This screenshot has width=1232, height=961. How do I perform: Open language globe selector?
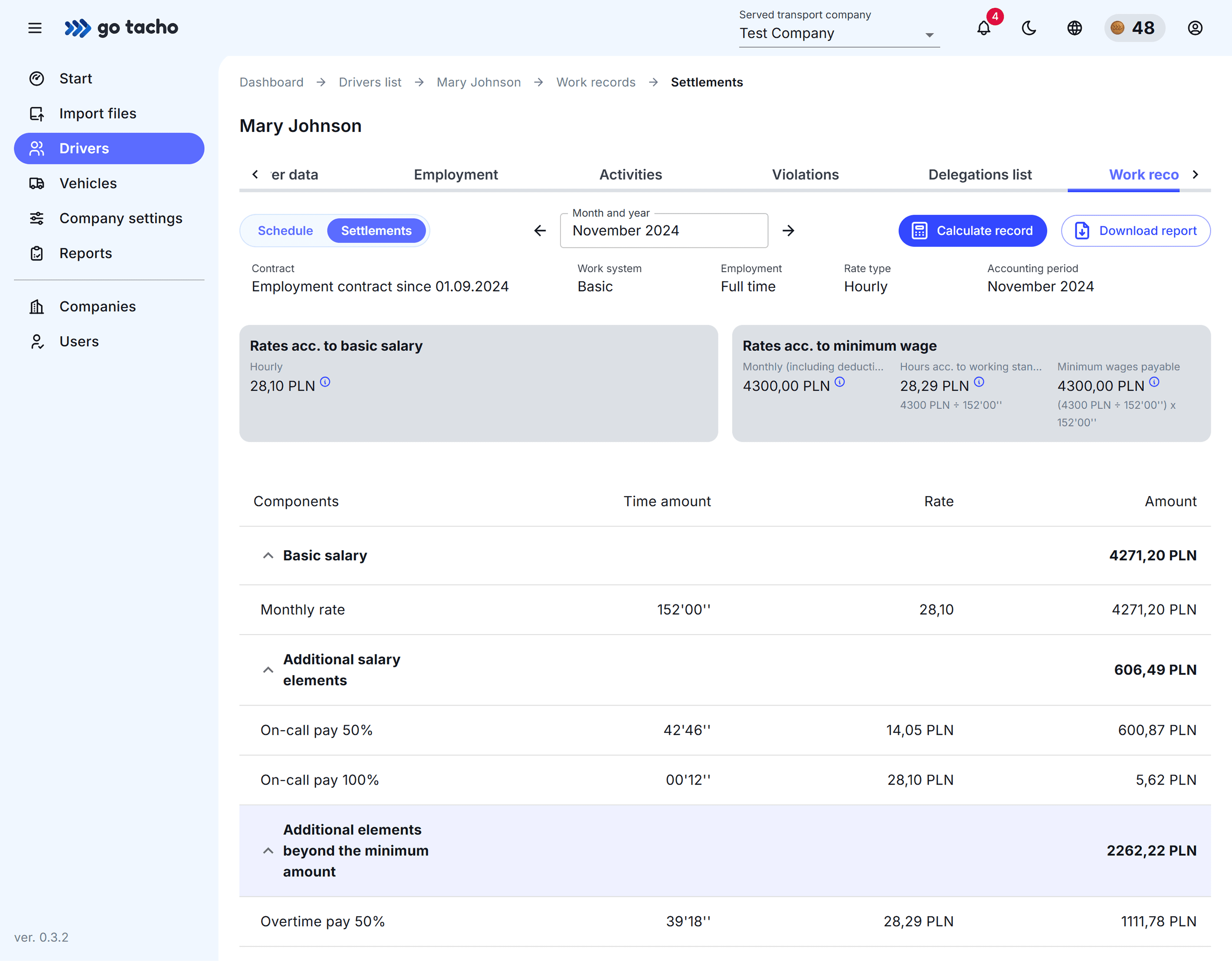pos(1075,28)
